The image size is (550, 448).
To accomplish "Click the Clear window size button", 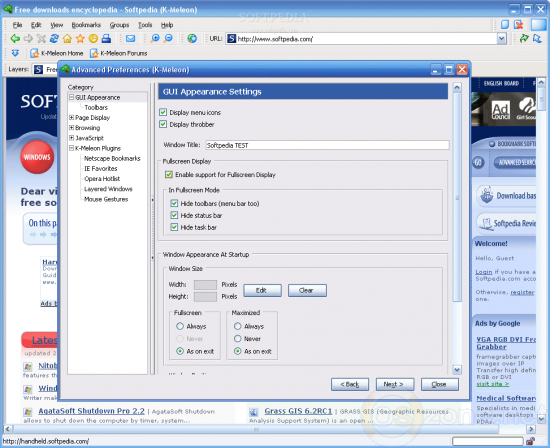I will [307, 290].
